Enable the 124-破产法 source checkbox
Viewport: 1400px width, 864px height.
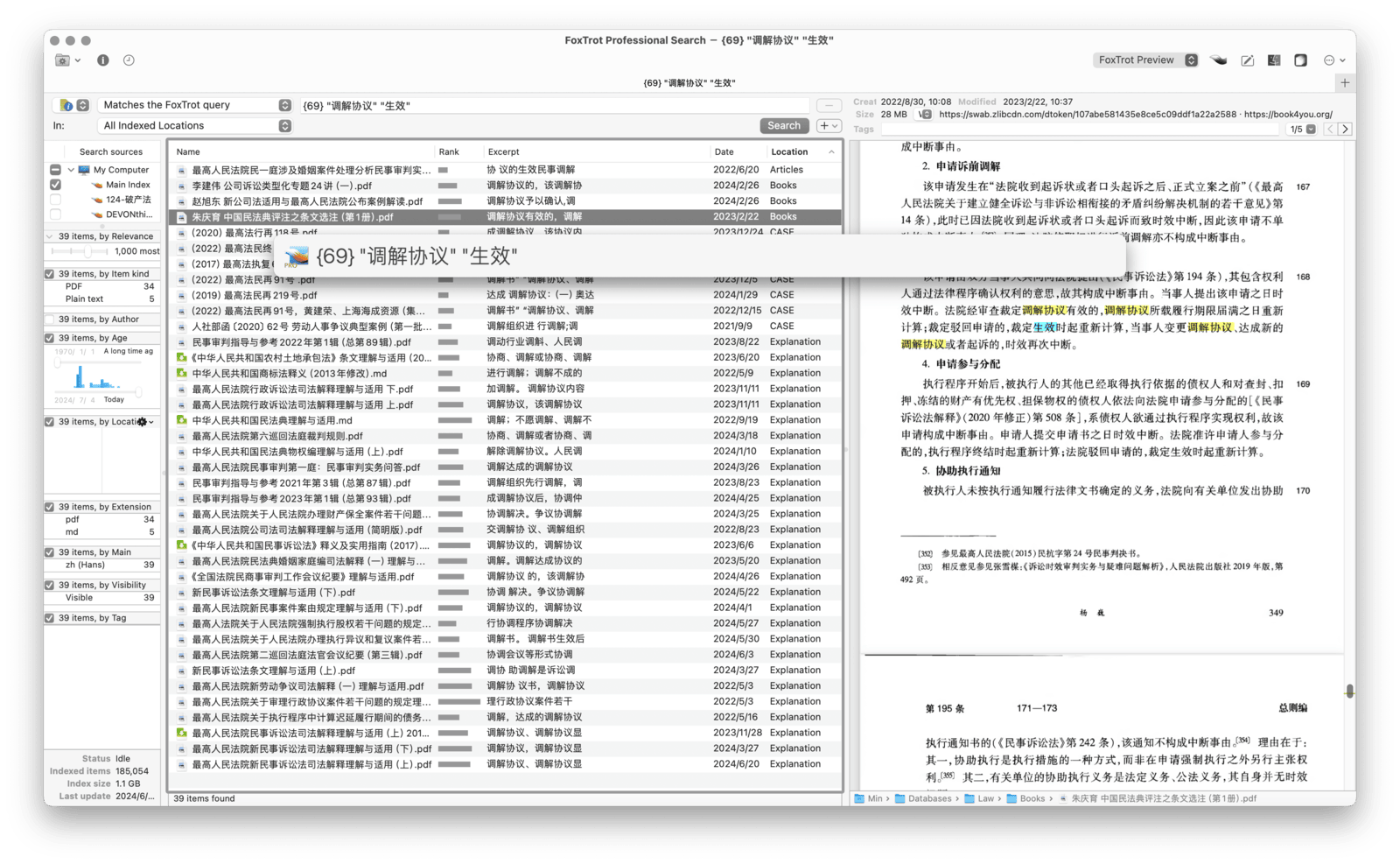55,200
